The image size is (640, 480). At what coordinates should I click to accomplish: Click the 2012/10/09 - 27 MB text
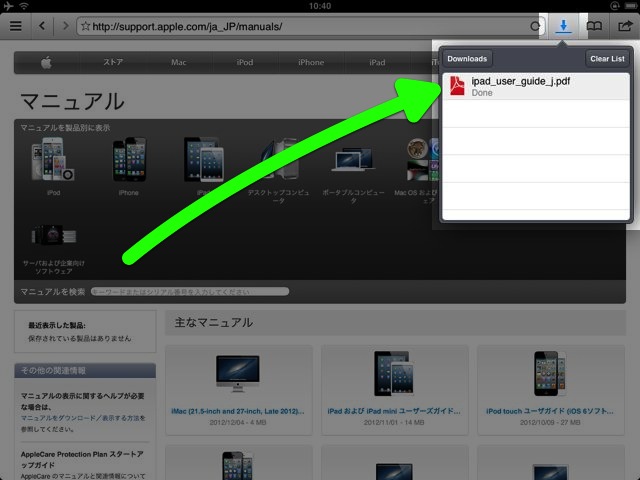tap(550, 422)
